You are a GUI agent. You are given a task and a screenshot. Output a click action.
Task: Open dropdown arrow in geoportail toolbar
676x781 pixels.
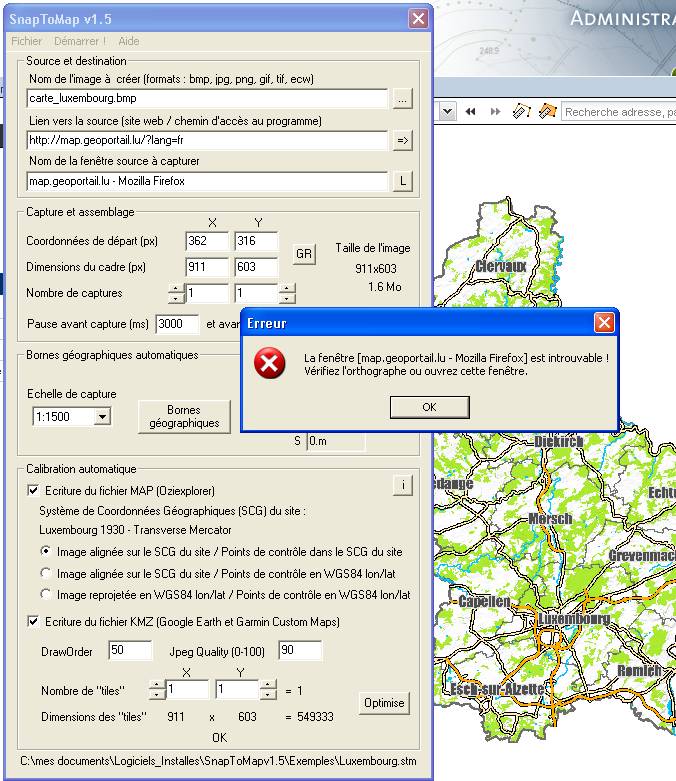click(x=447, y=112)
